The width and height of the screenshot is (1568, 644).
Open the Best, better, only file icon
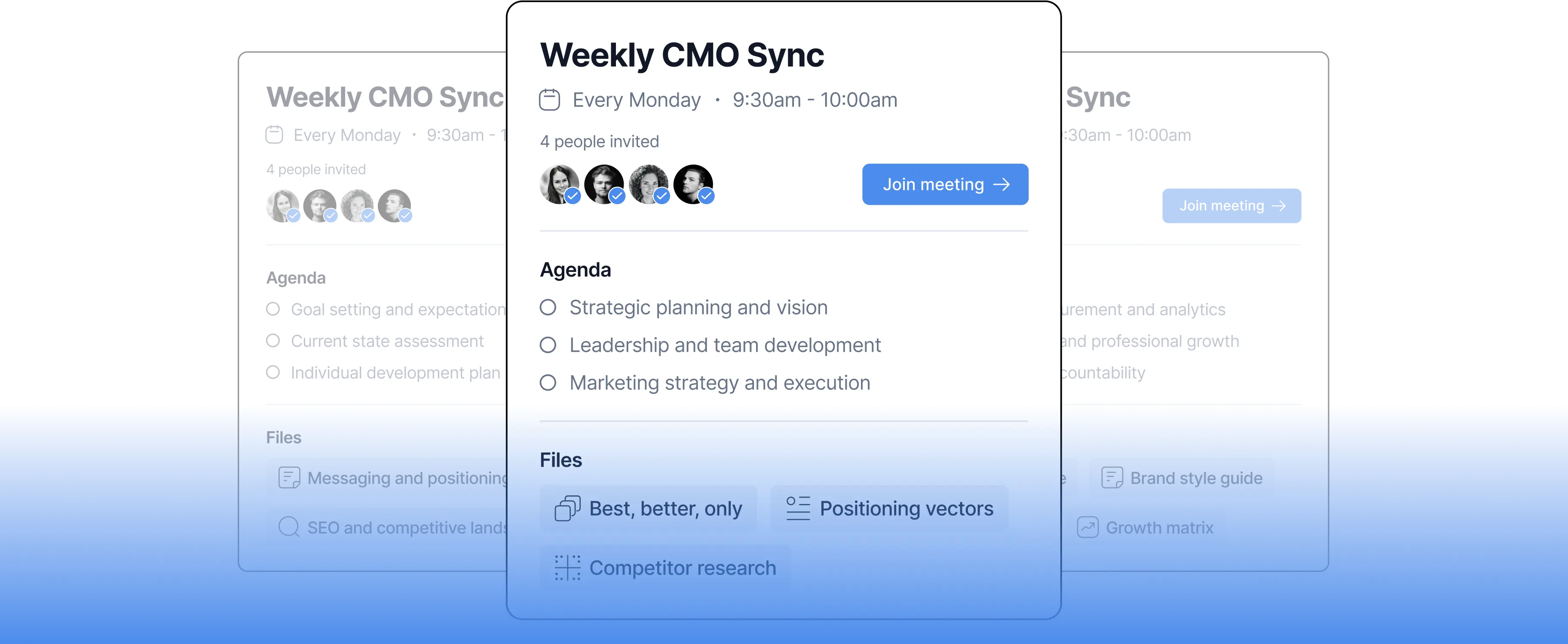point(567,508)
